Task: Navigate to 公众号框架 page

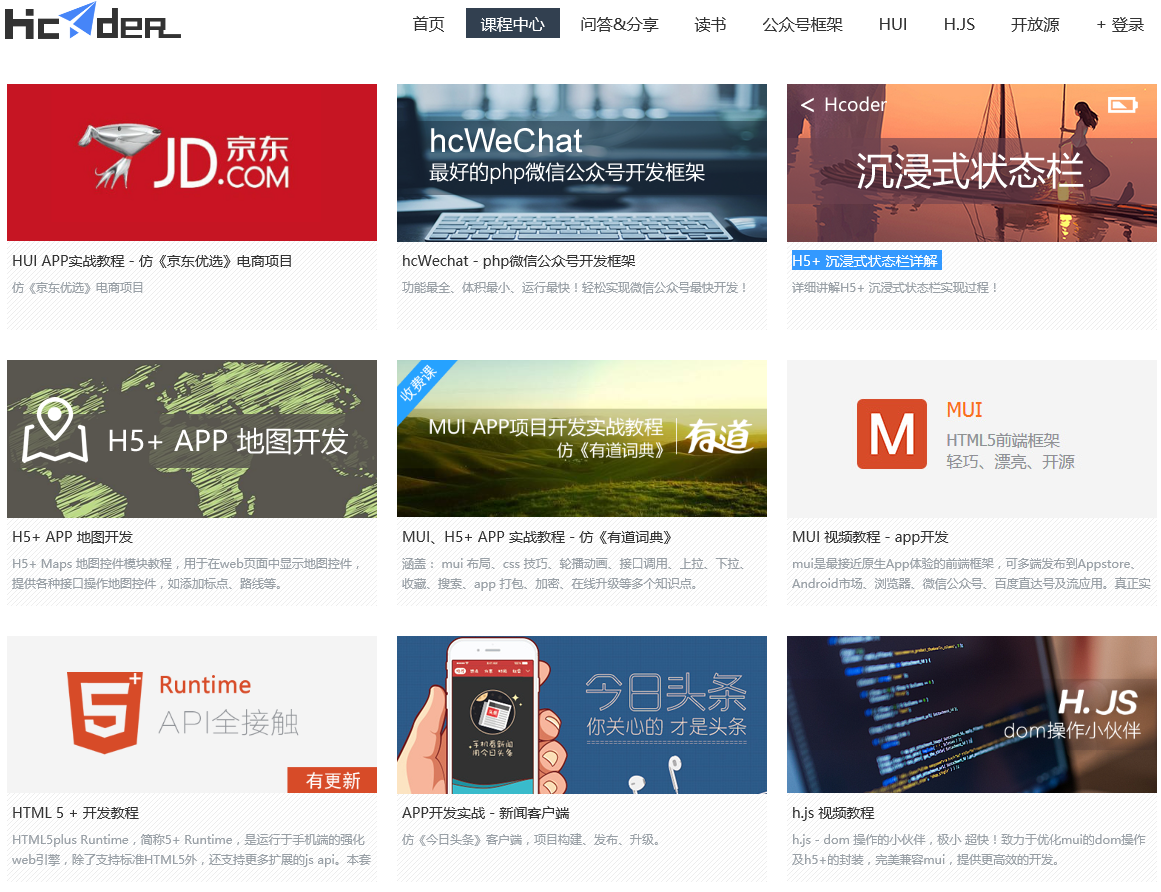Action: (x=803, y=24)
